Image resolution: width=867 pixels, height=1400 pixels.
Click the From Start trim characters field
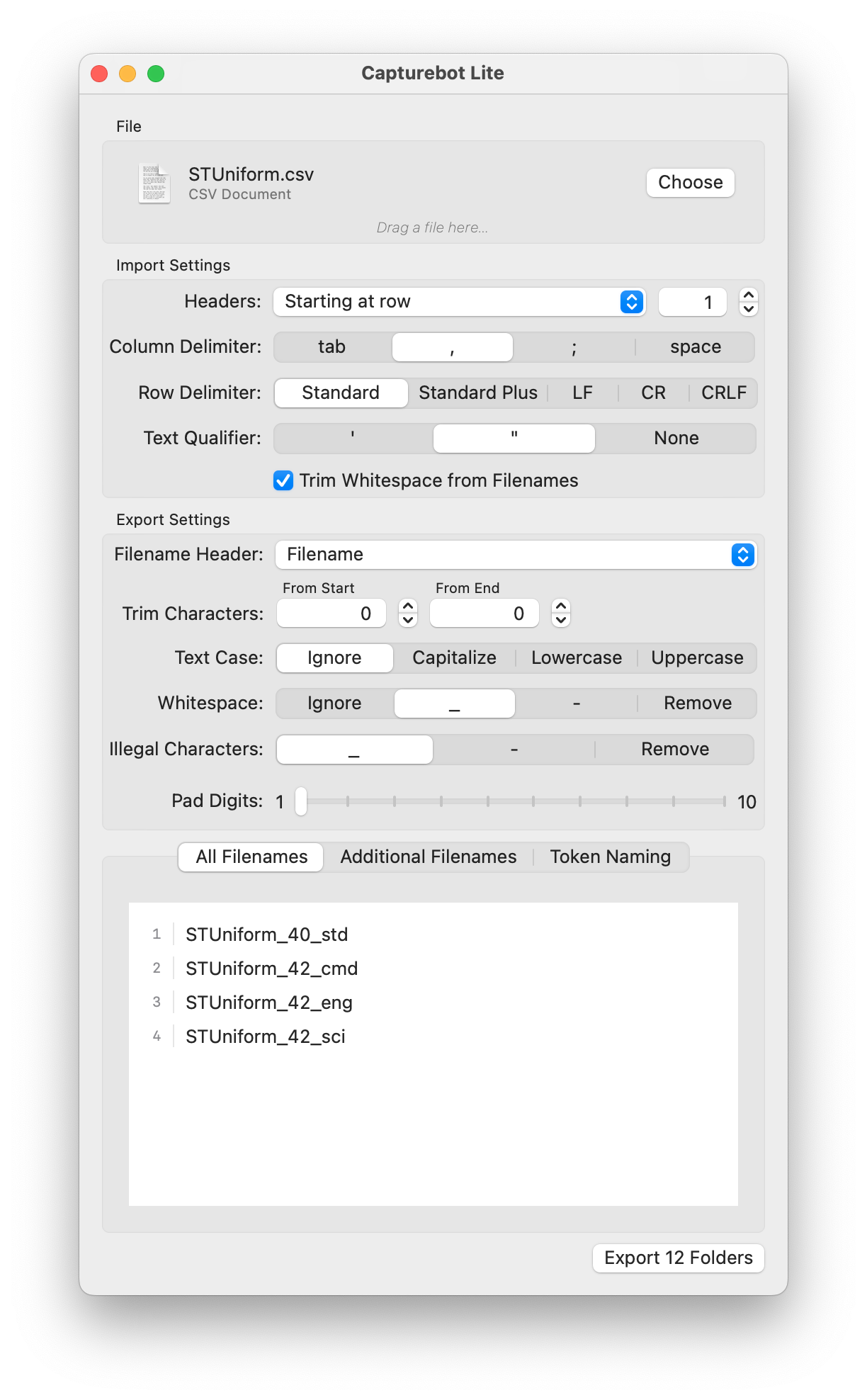click(x=331, y=614)
